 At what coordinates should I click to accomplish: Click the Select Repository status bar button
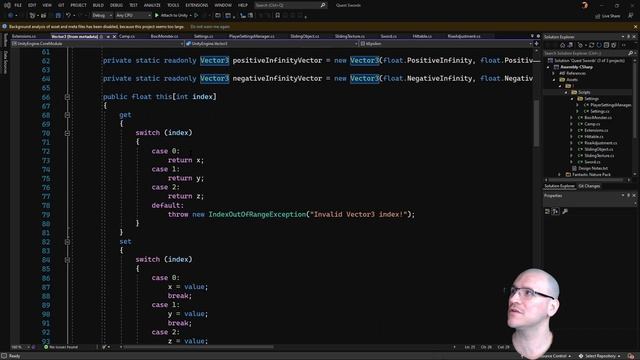[x=600, y=356]
